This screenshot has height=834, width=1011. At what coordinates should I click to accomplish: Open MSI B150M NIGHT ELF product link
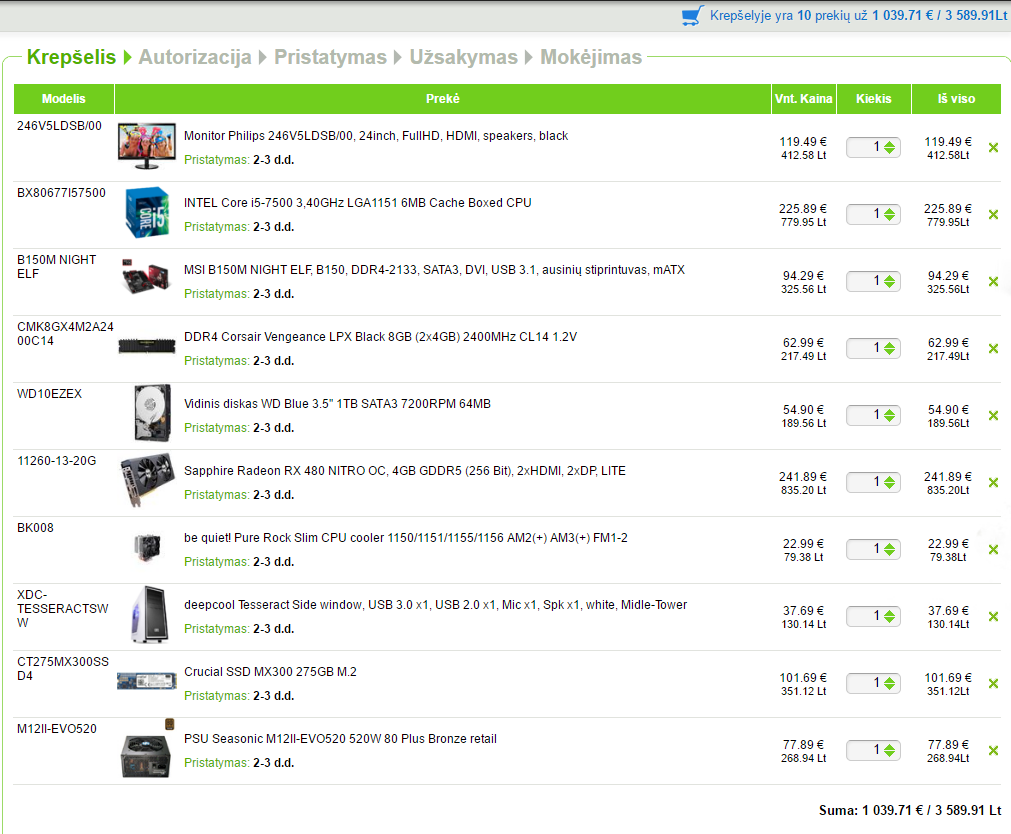point(435,270)
